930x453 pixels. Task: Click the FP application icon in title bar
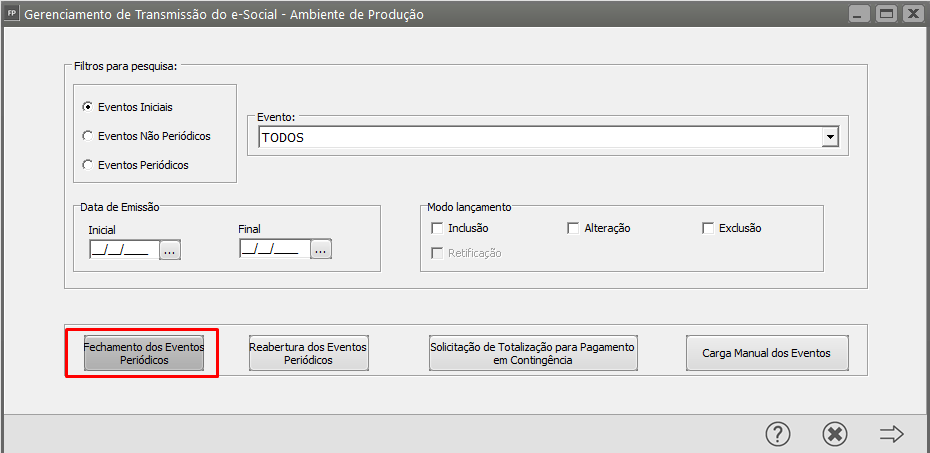12,14
